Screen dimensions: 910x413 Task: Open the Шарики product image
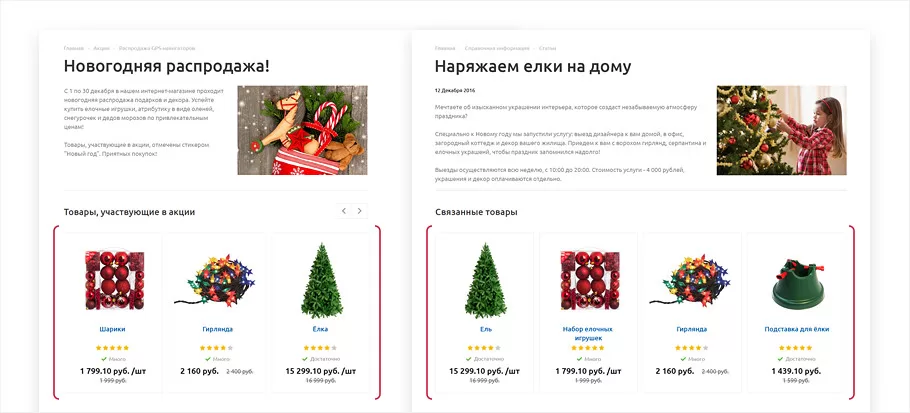(x=114, y=280)
